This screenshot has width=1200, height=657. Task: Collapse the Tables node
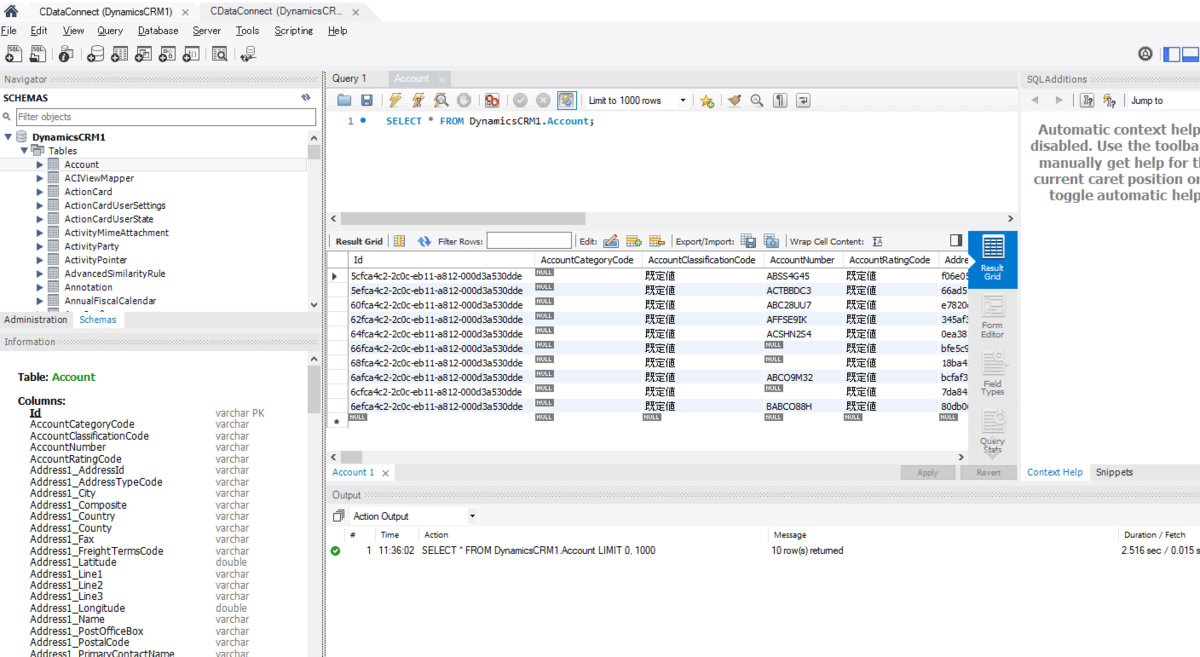(24, 151)
